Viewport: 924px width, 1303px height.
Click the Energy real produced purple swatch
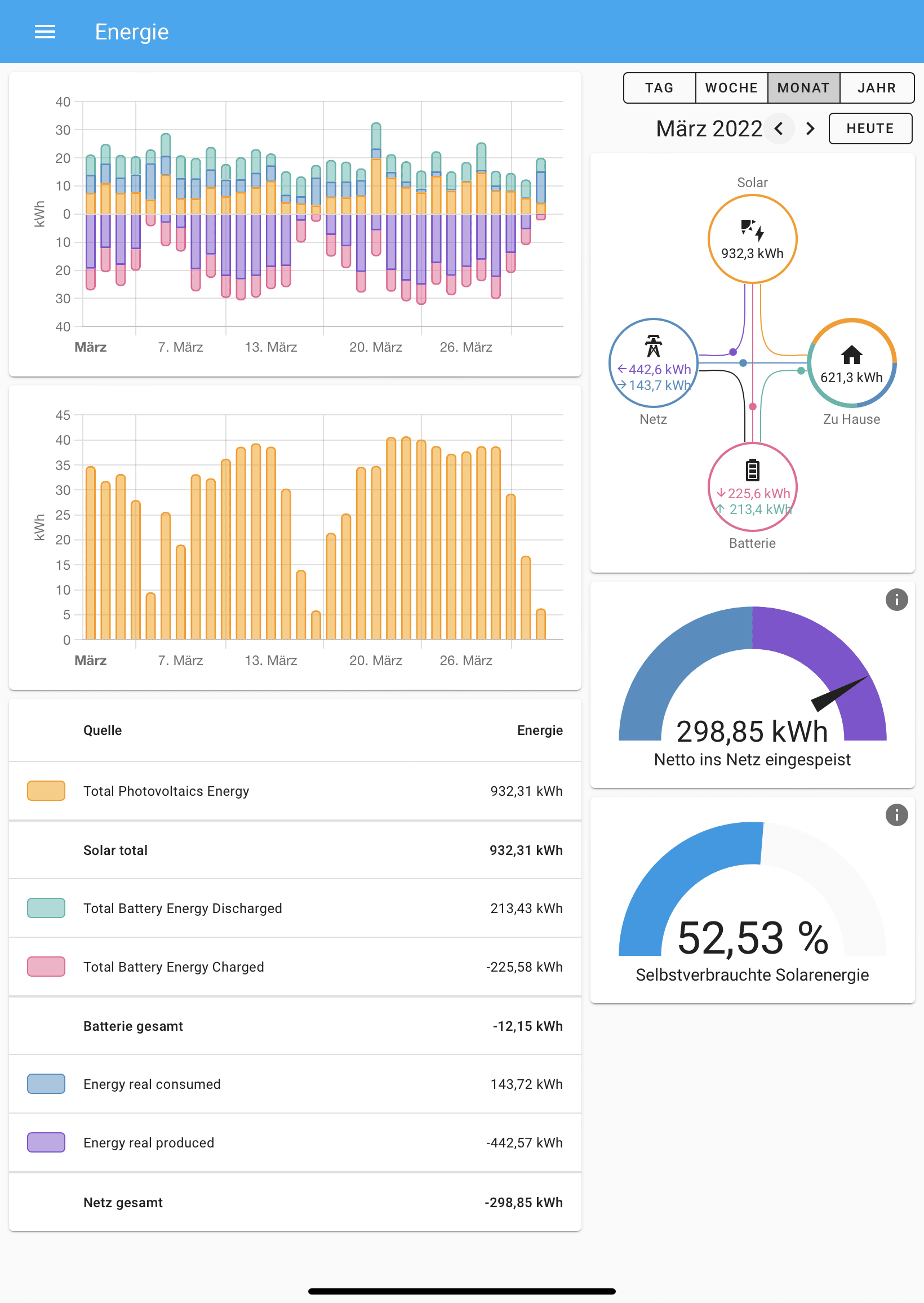click(x=46, y=1142)
